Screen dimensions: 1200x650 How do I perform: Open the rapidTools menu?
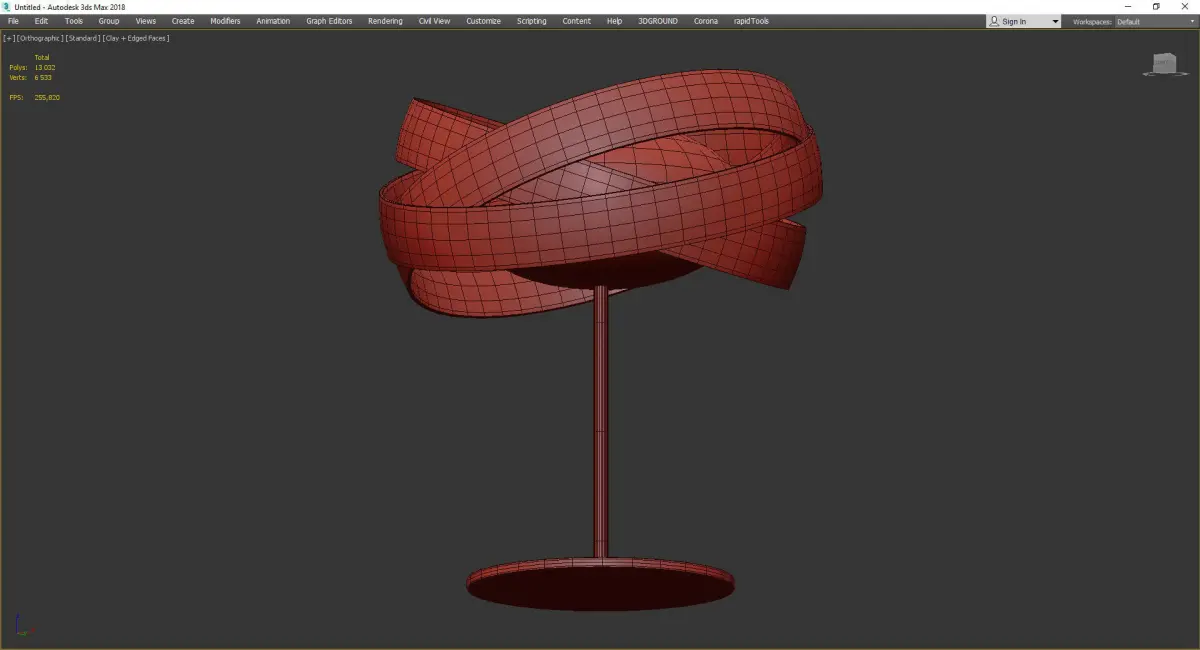pyautogui.click(x=751, y=21)
